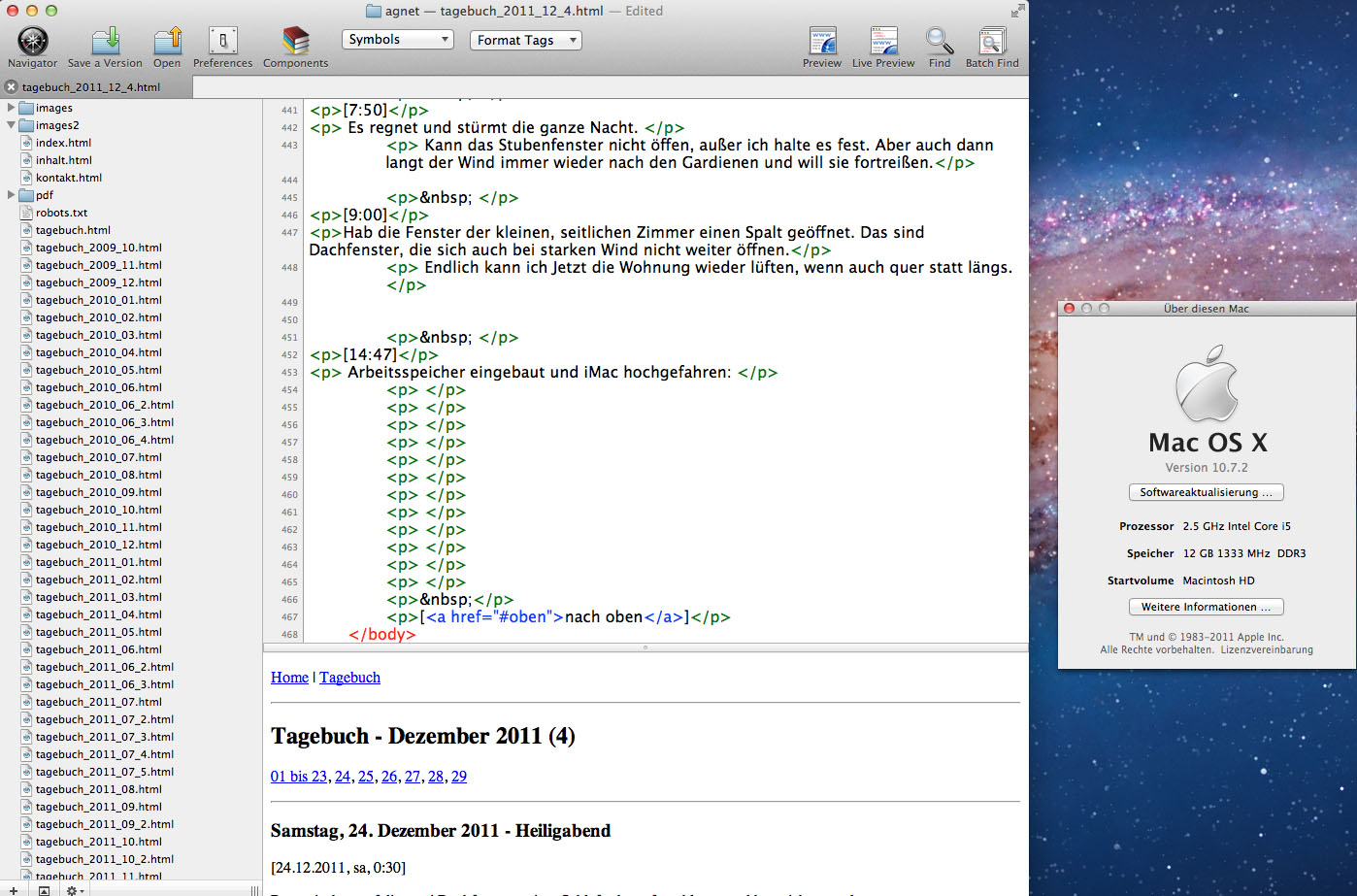
Task: Open tagebuch_2011_09_2.html file
Action: pyautogui.click(x=105, y=824)
